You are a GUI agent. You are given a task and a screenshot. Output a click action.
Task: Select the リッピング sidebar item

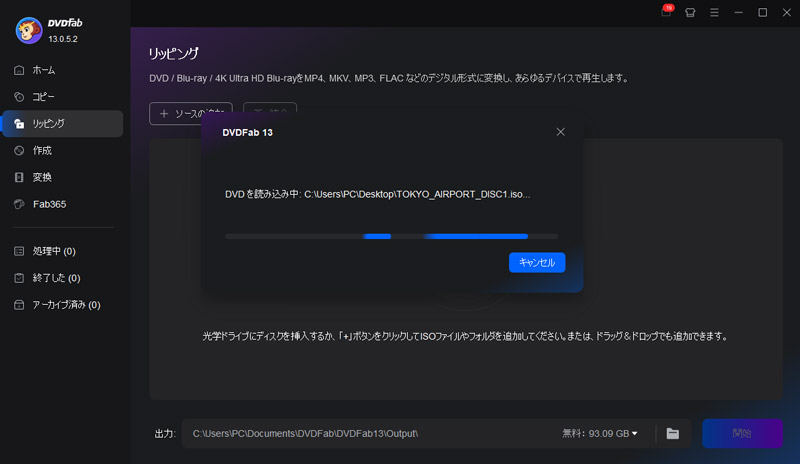click(63, 124)
